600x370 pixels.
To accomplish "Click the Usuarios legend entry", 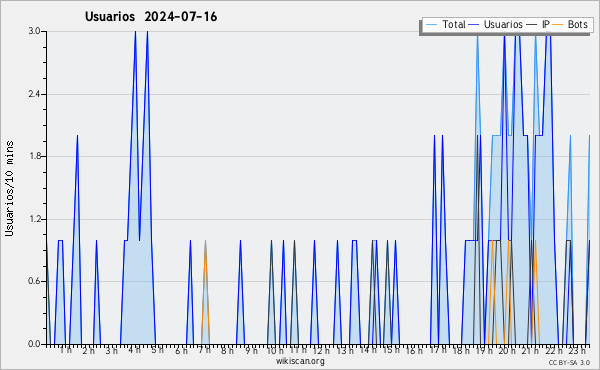I will coord(495,24).
